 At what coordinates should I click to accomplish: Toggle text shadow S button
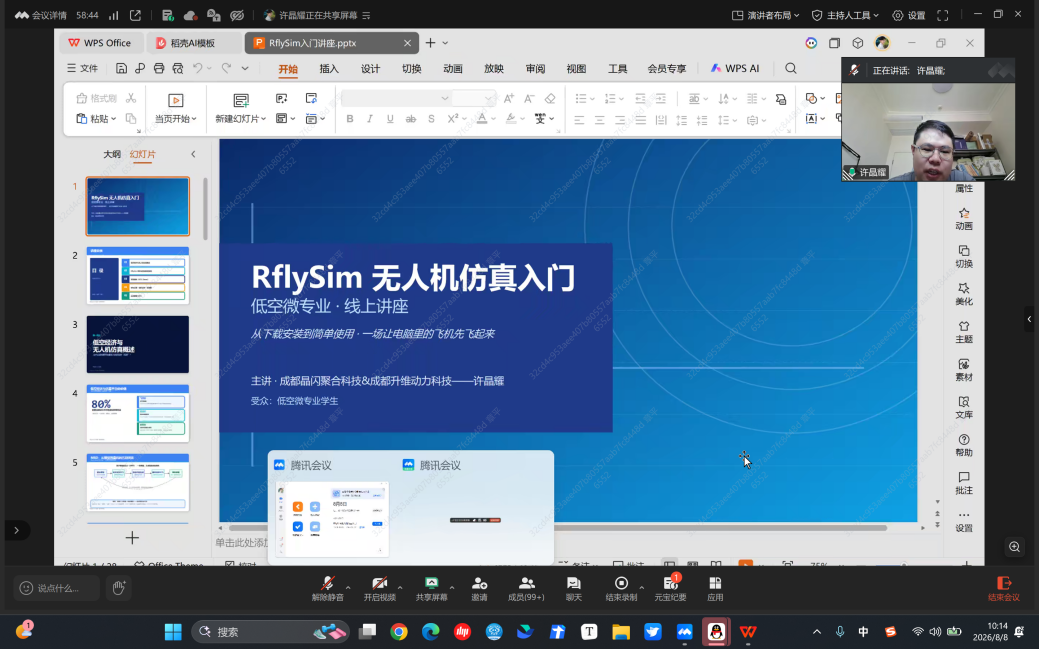(x=431, y=119)
